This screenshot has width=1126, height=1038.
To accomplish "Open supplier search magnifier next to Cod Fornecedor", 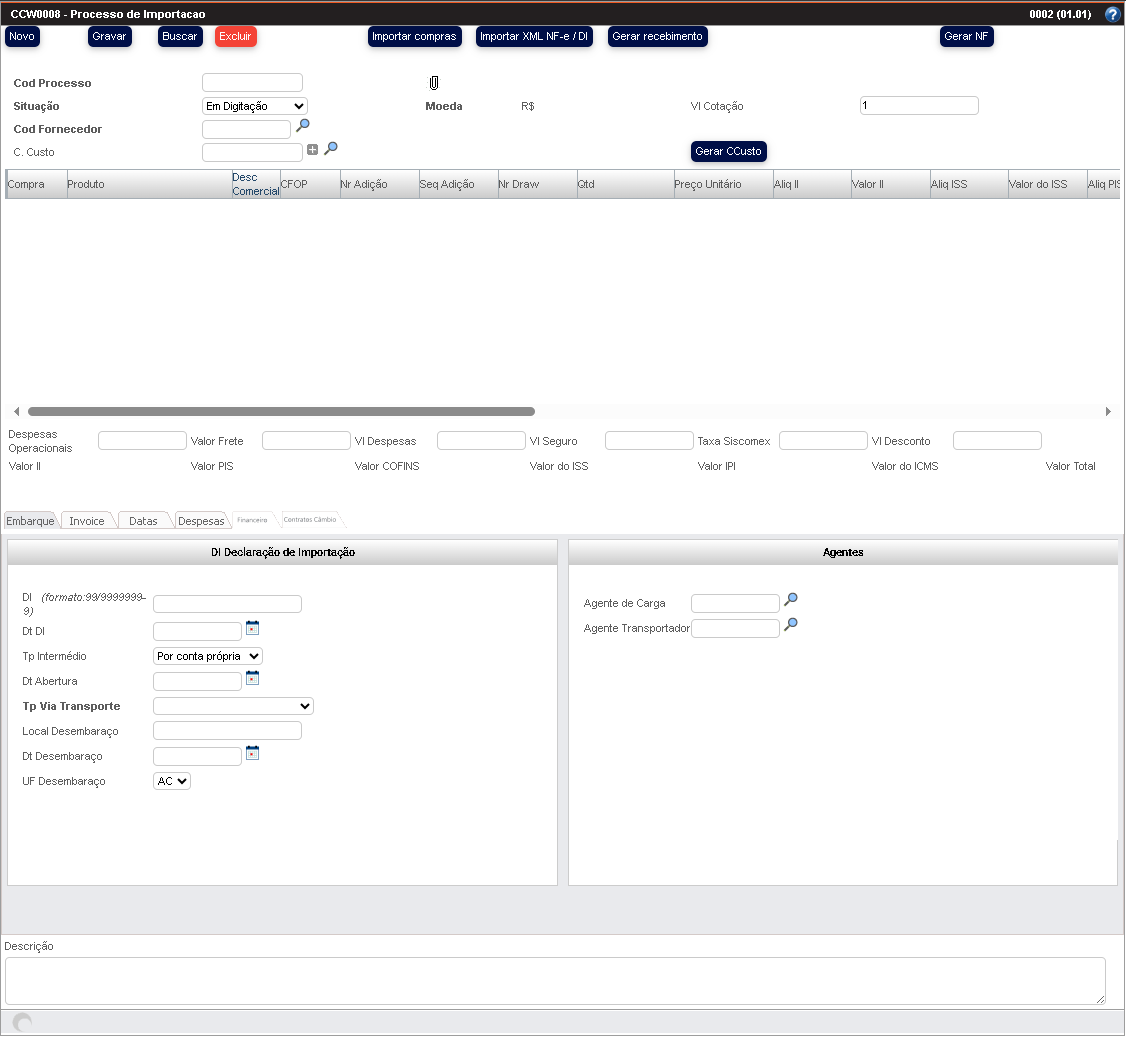I will [x=303, y=126].
